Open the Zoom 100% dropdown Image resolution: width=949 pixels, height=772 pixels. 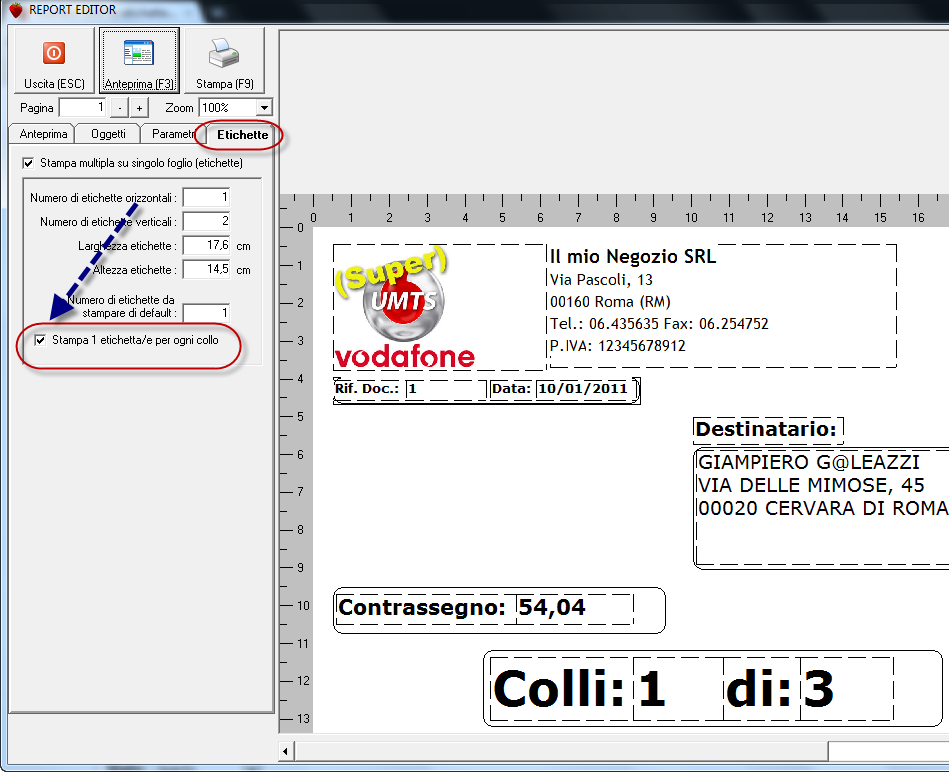264,108
